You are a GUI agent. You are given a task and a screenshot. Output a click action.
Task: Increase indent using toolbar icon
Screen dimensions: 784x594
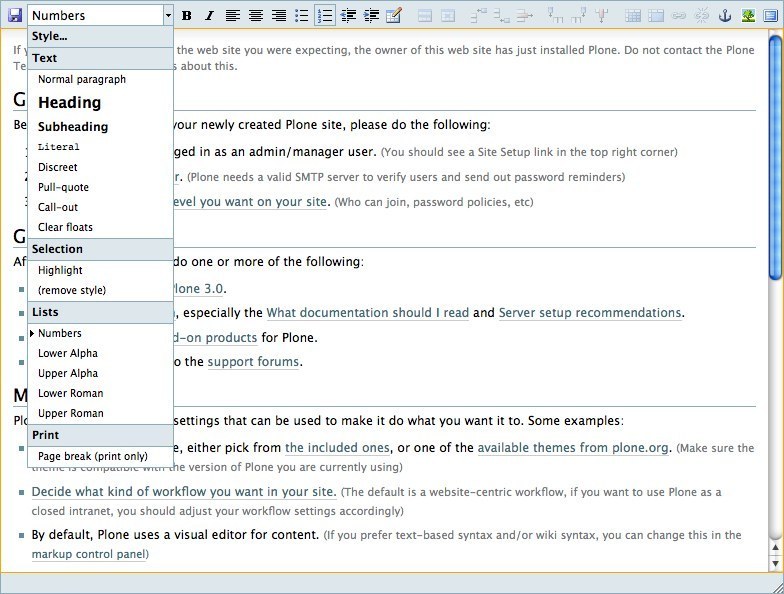(x=371, y=16)
